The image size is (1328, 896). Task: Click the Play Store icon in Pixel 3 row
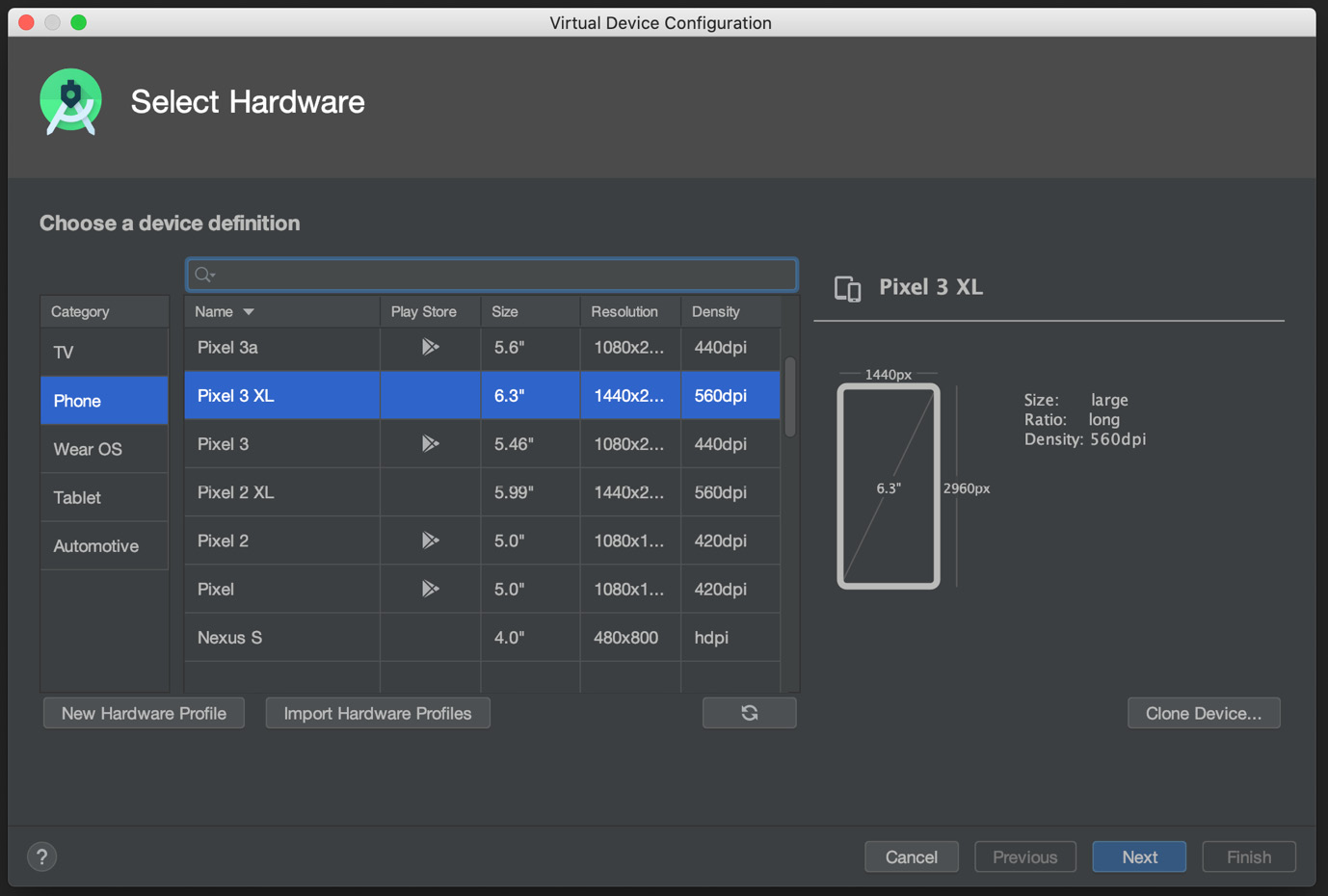coord(430,443)
